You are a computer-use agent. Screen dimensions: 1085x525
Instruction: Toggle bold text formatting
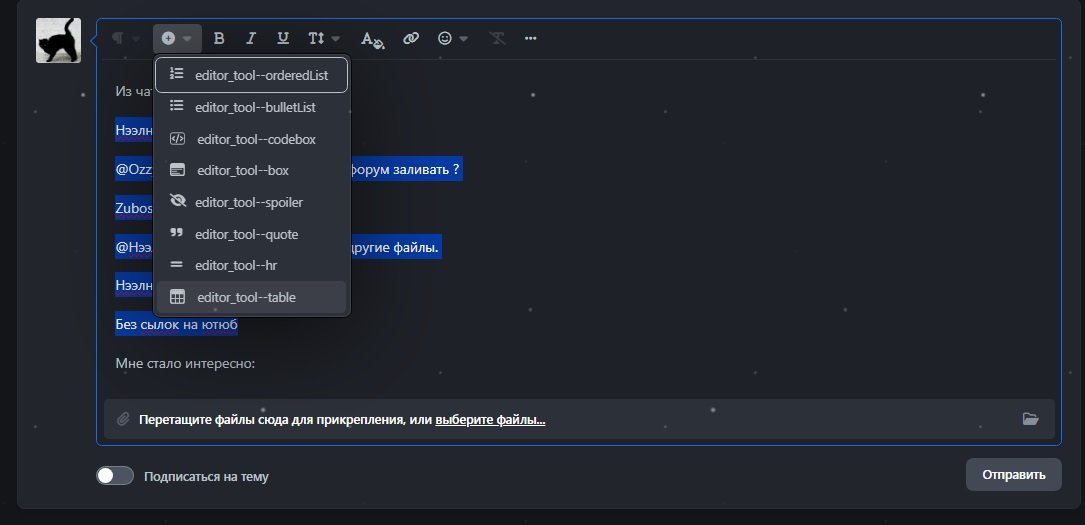click(219, 38)
